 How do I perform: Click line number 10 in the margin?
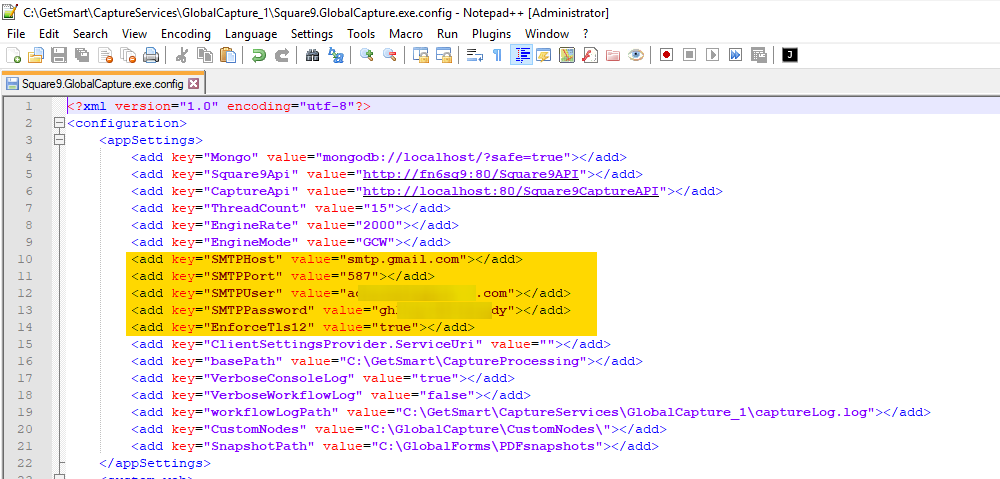coord(26,259)
